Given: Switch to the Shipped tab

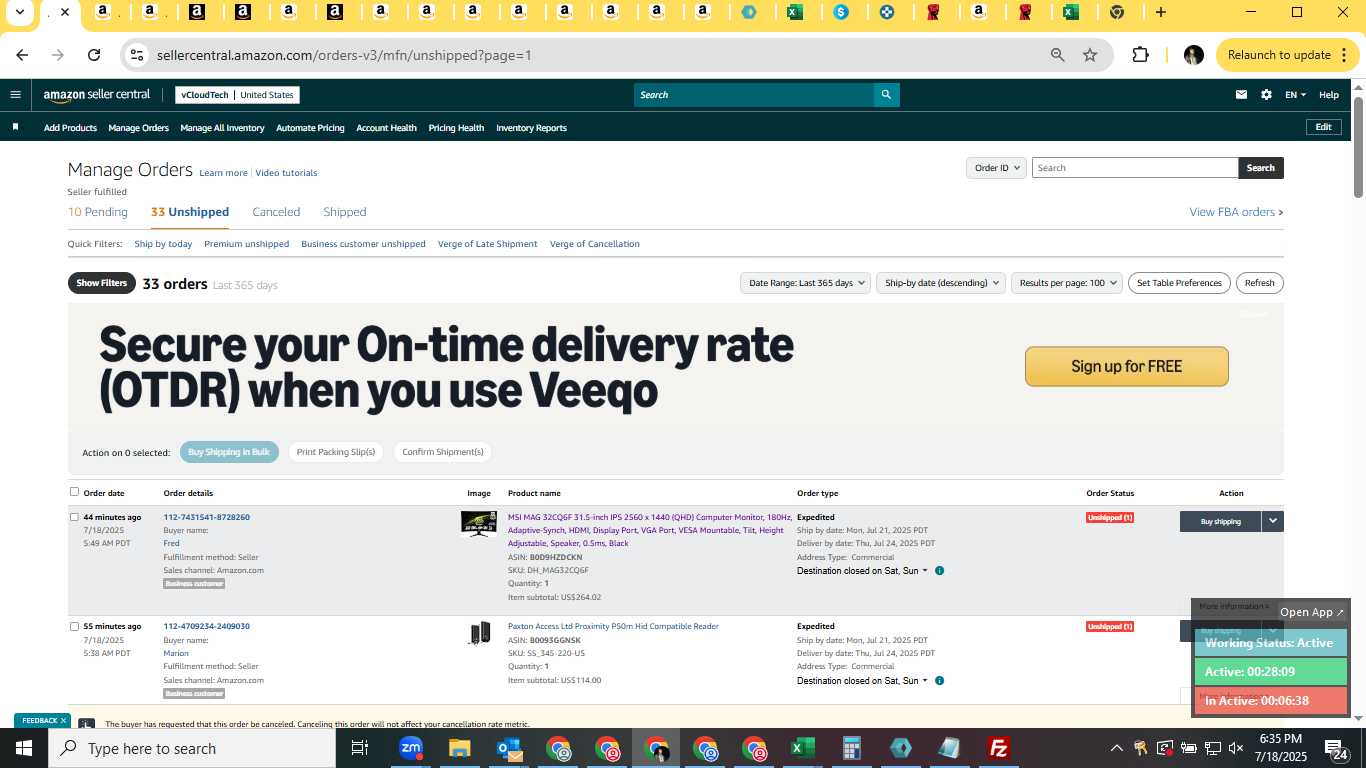Looking at the screenshot, I should (x=345, y=212).
